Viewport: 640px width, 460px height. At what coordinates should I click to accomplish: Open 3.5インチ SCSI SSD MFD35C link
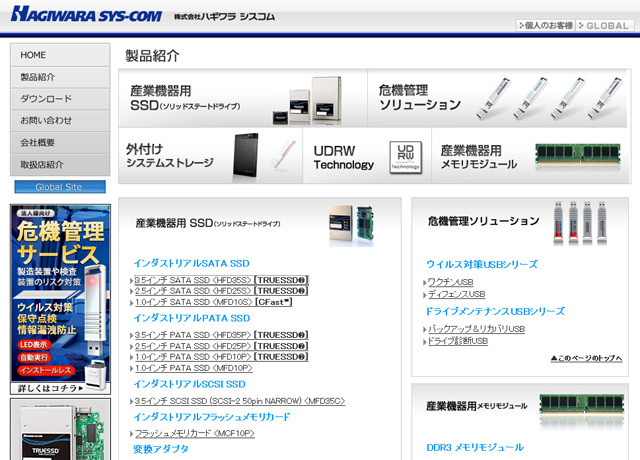(x=240, y=401)
